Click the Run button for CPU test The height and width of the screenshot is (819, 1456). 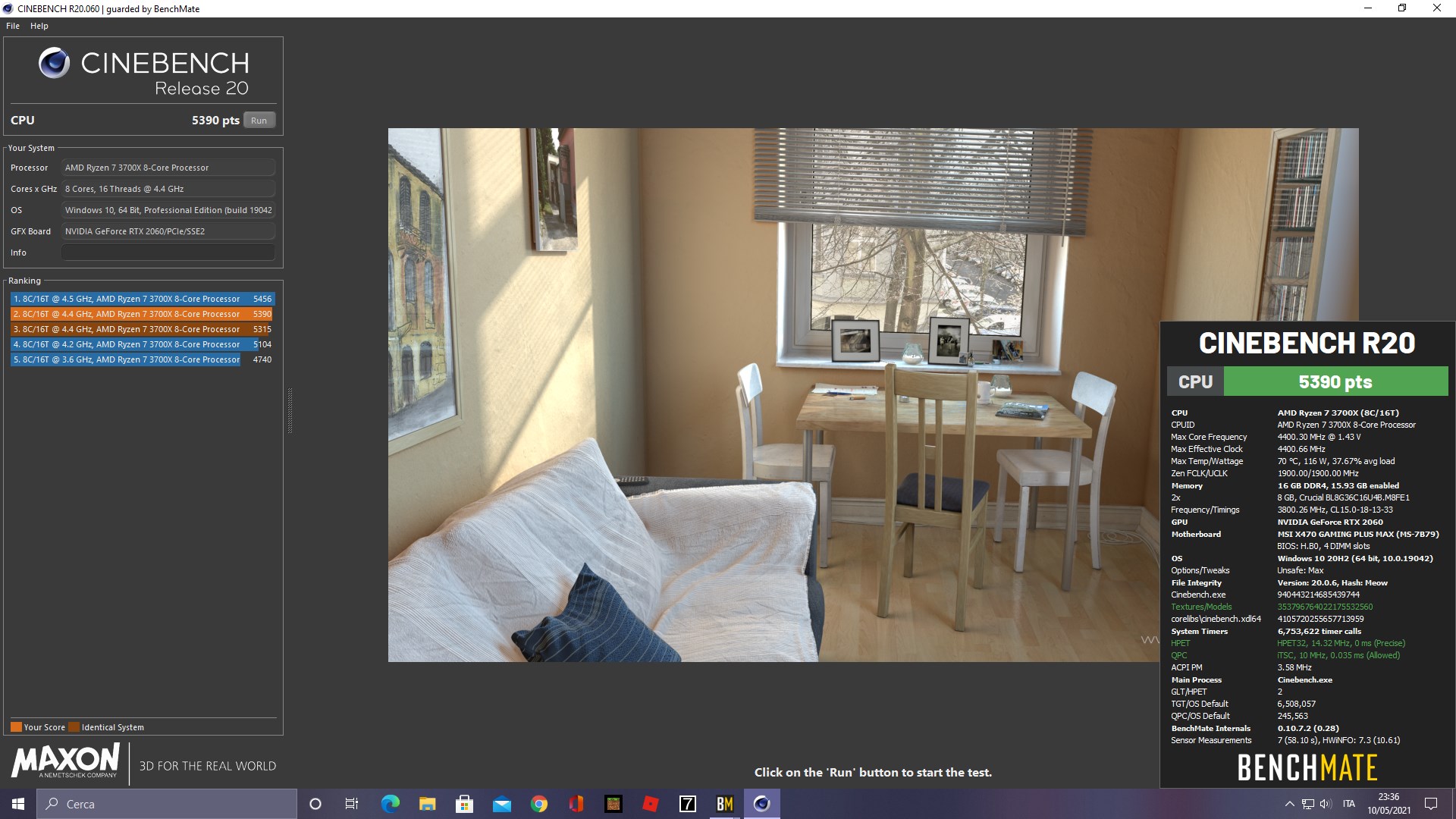point(259,121)
